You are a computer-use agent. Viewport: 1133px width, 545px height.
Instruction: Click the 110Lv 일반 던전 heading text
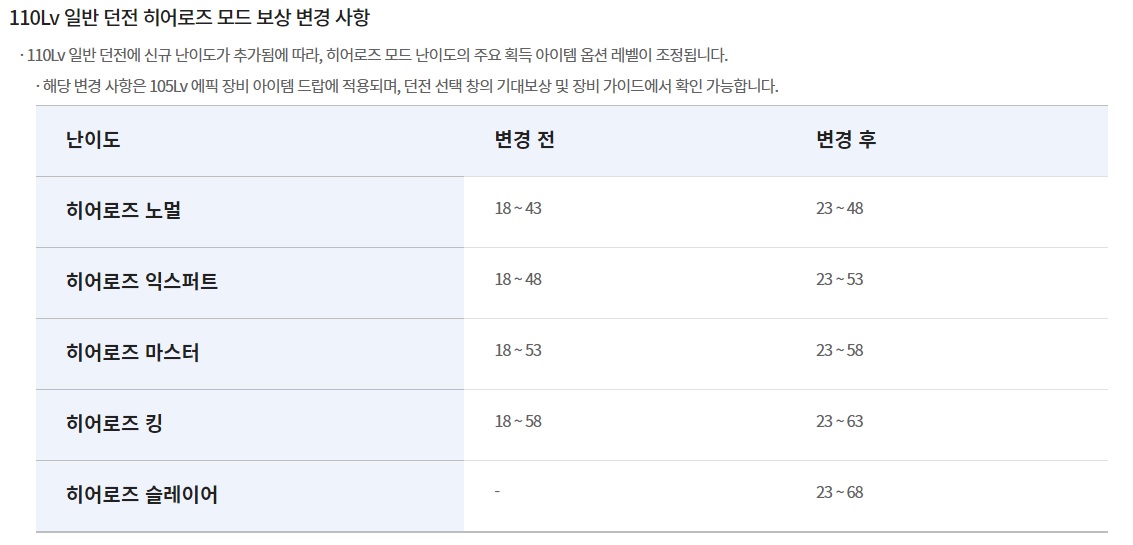tap(189, 17)
